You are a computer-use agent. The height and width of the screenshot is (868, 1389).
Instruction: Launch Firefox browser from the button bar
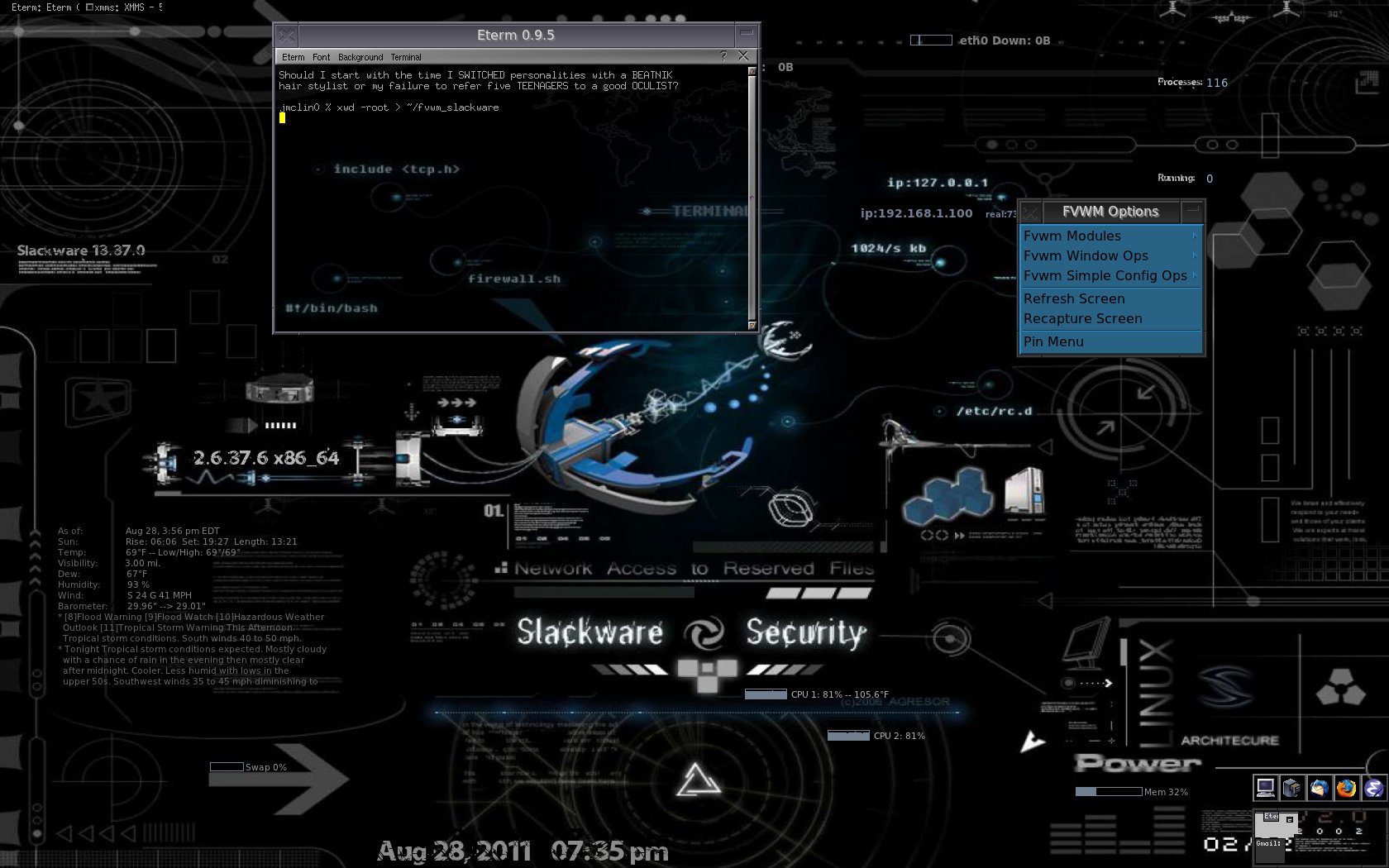click(x=1347, y=788)
